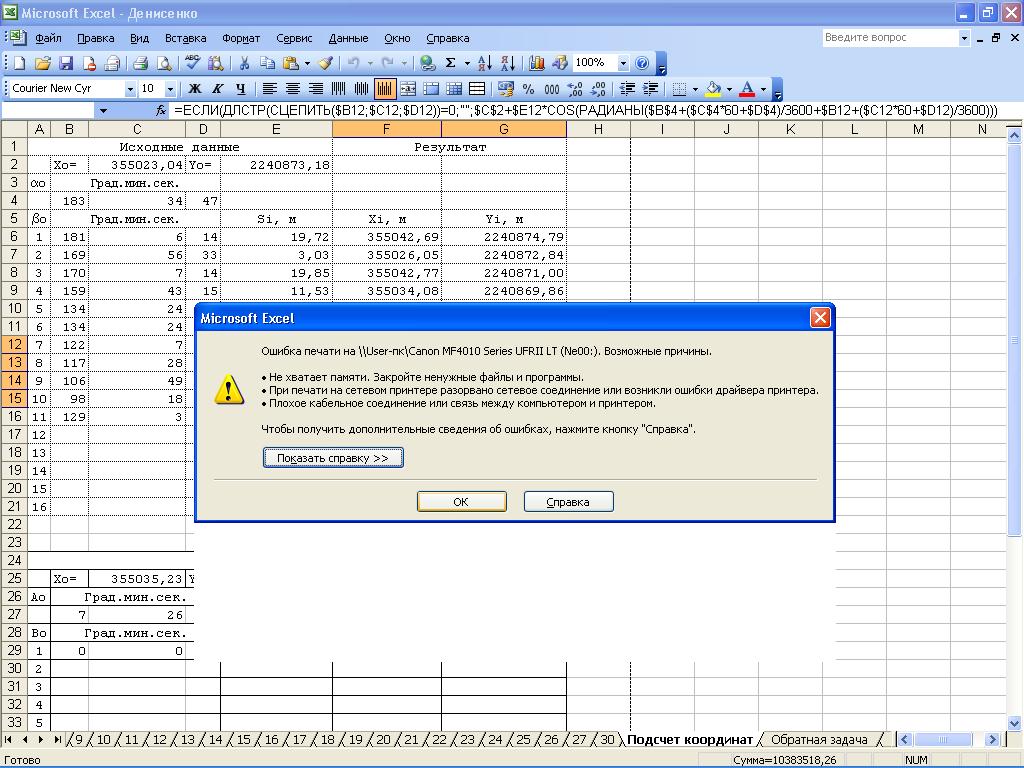Decrease decimal places
This screenshot has height=768, width=1024.
pos(598,89)
